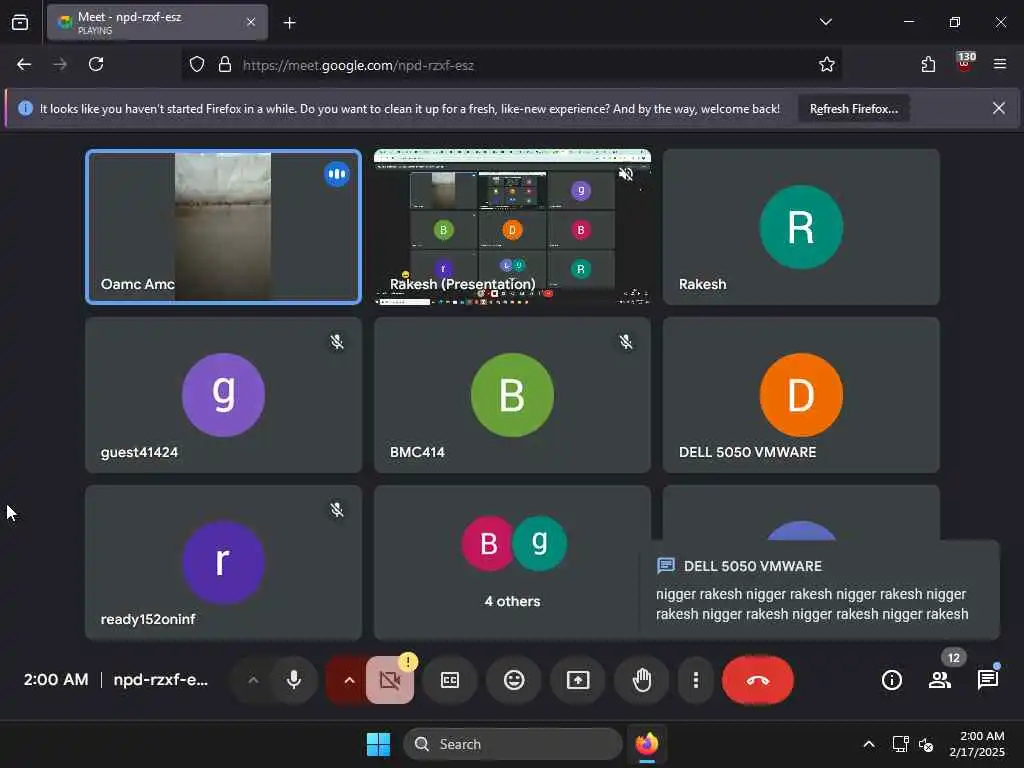Click the taskbar Search box
Image resolution: width=1024 pixels, height=768 pixels.
click(x=513, y=744)
